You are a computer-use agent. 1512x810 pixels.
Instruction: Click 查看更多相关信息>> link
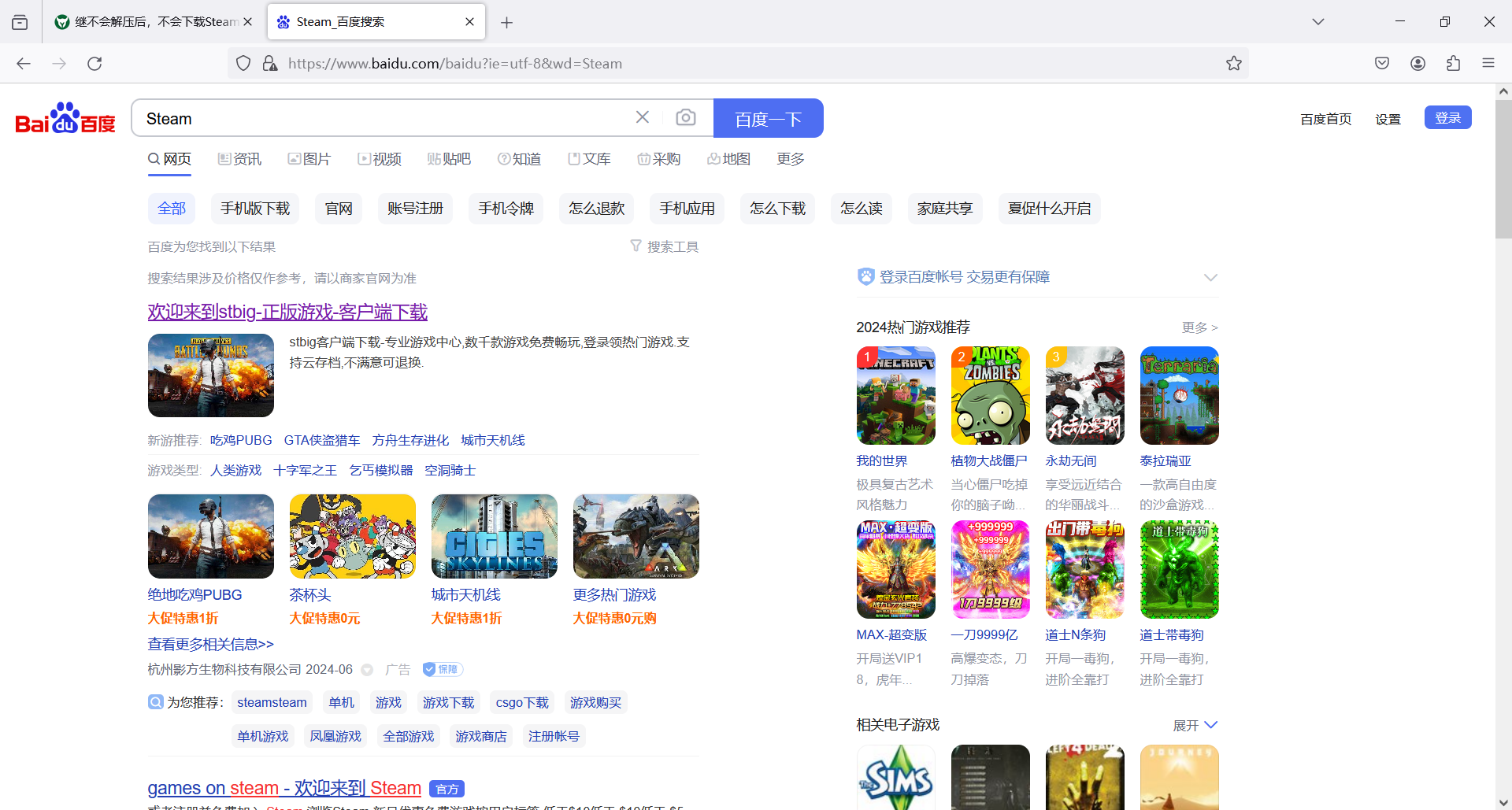[x=211, y=644]
